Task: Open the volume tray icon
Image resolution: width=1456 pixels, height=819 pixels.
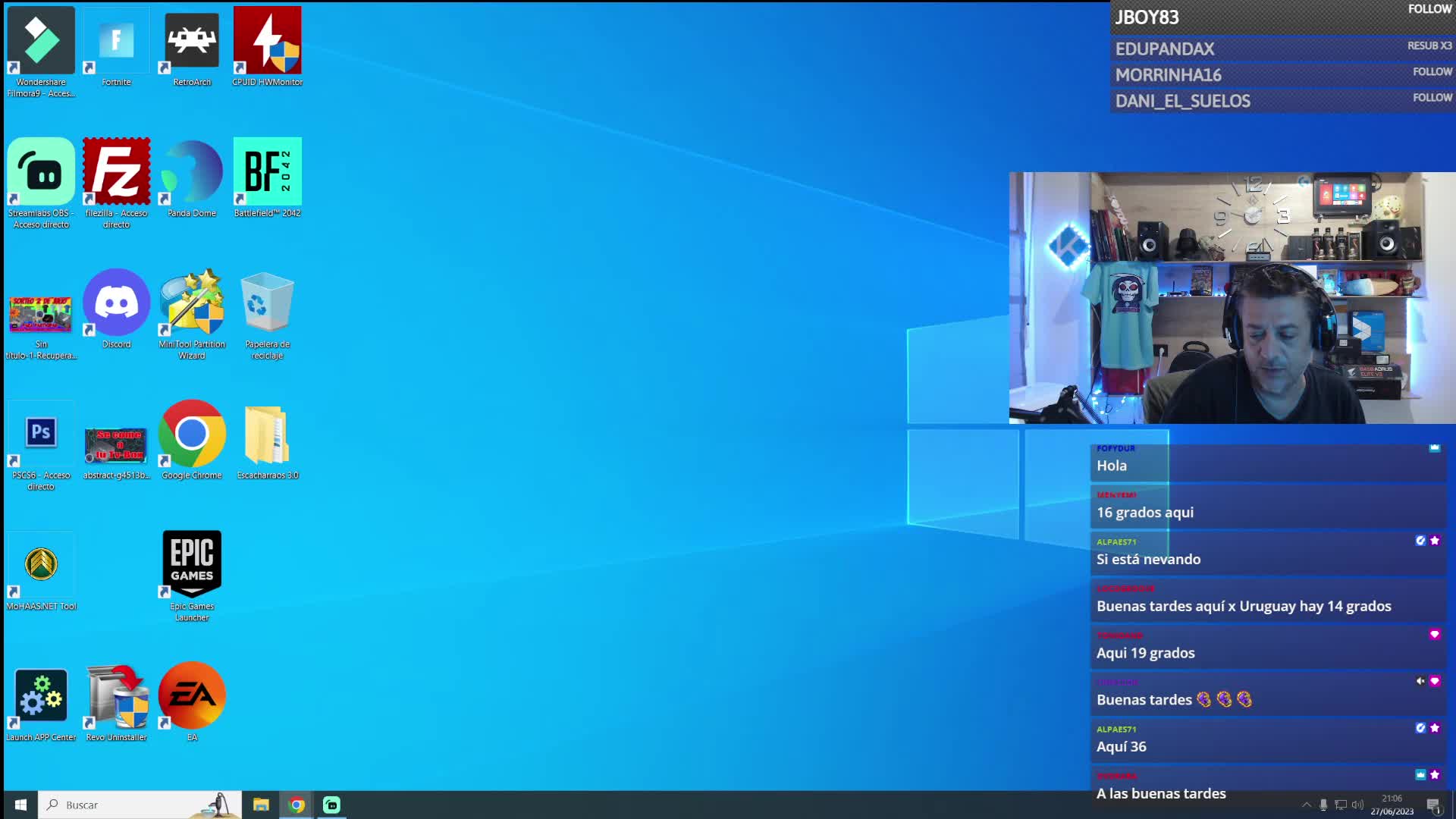Action: [x=1357, y=805]
